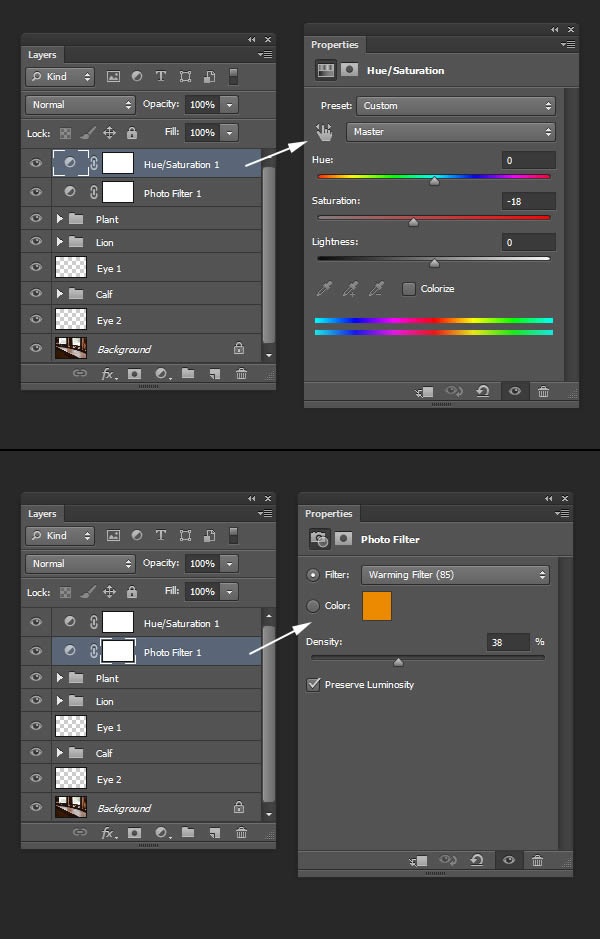
Task: Toggle layer filtering switch in upper Layers panel
Action: click(x=234, y=76)
